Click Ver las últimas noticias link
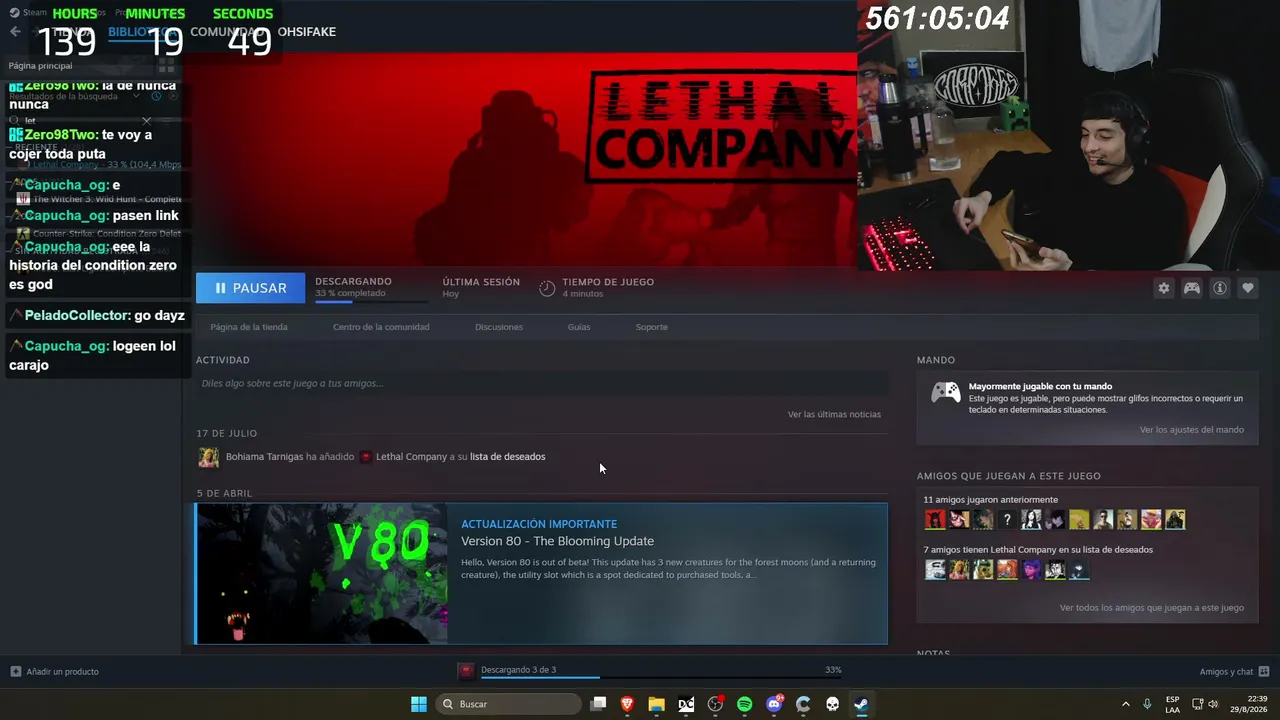Screen dimensions: 1280x720 [834, 414]
